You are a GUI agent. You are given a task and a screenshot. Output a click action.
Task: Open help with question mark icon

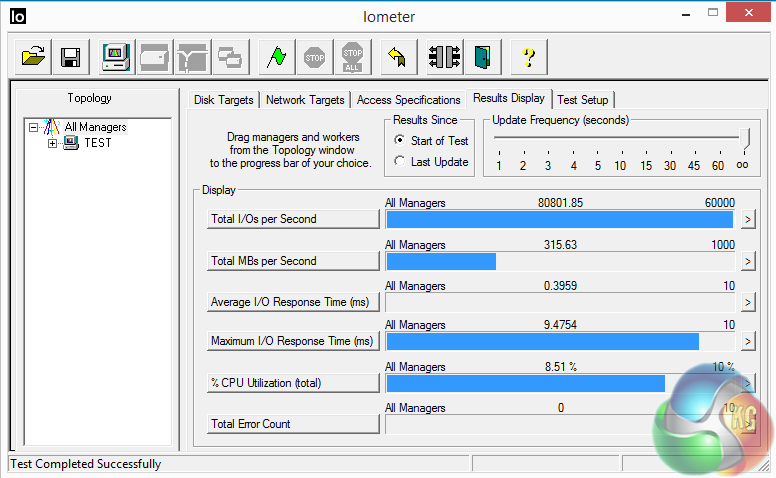click(529, 57)
